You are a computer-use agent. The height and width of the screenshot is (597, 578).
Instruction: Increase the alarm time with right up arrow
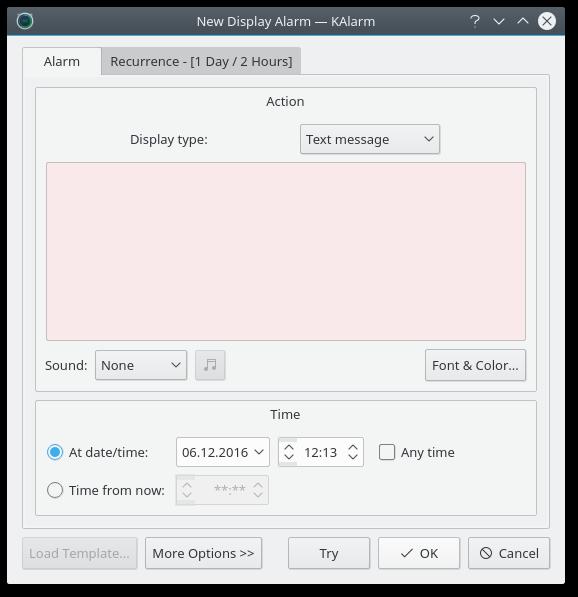(x=353, y=448)
